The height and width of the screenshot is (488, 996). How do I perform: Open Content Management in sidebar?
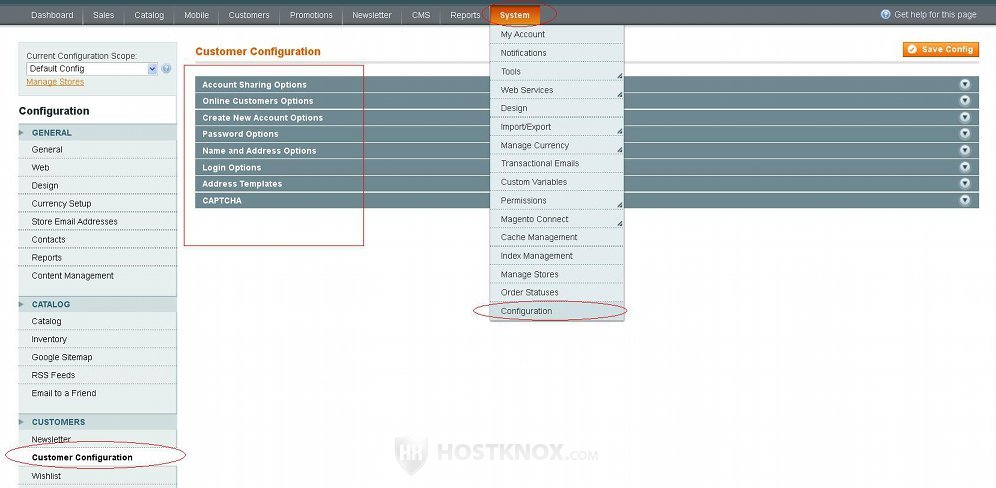pos(97,276)
